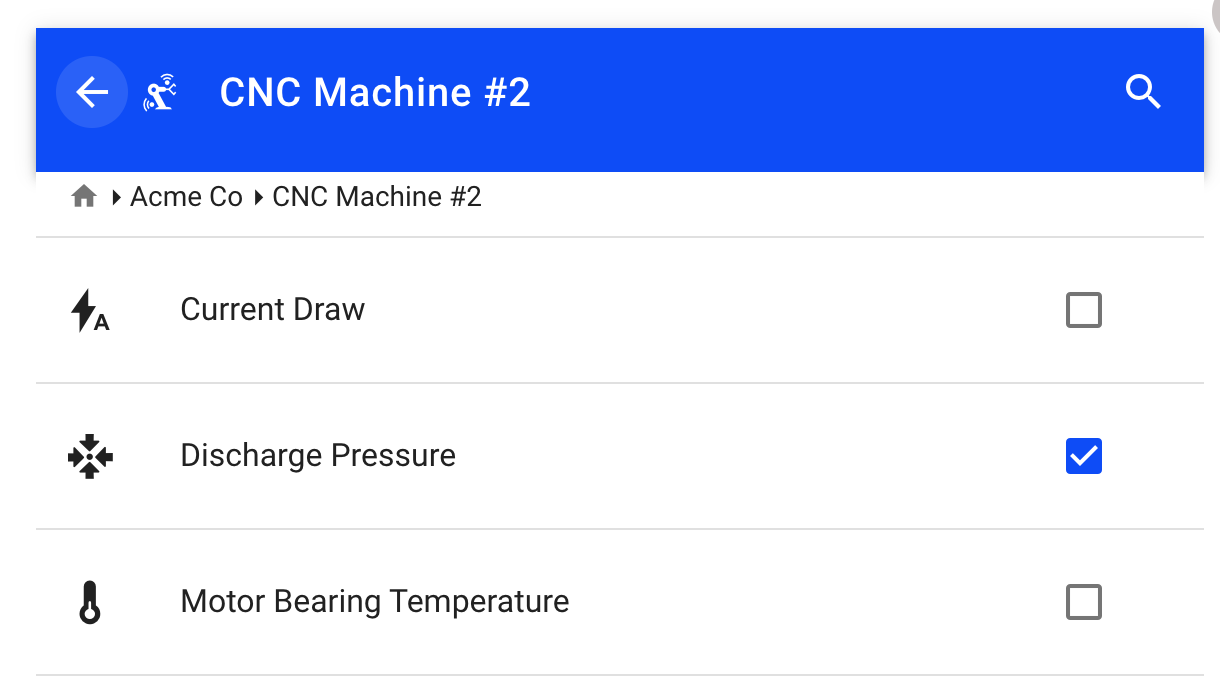Image resolution: width=1220 pixels, height=686 pixels.
Task: Open the Motor Bearing Temperature row label
Action: coord(375,602)
